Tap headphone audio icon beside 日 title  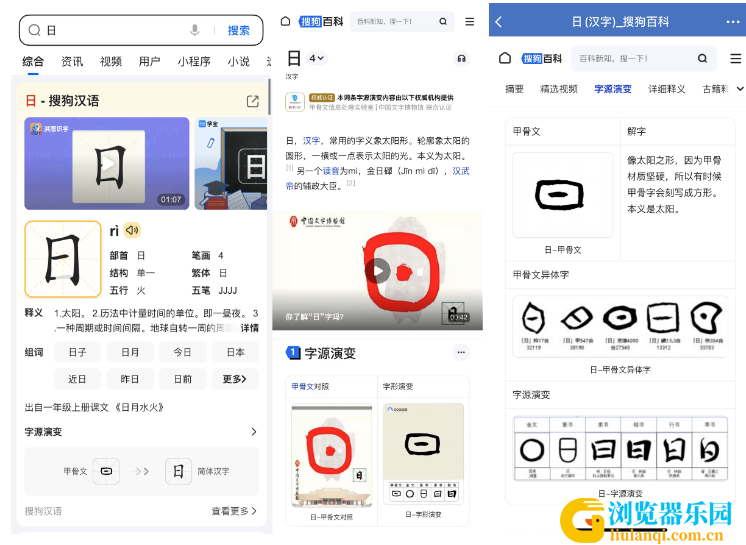pos(461,58)
